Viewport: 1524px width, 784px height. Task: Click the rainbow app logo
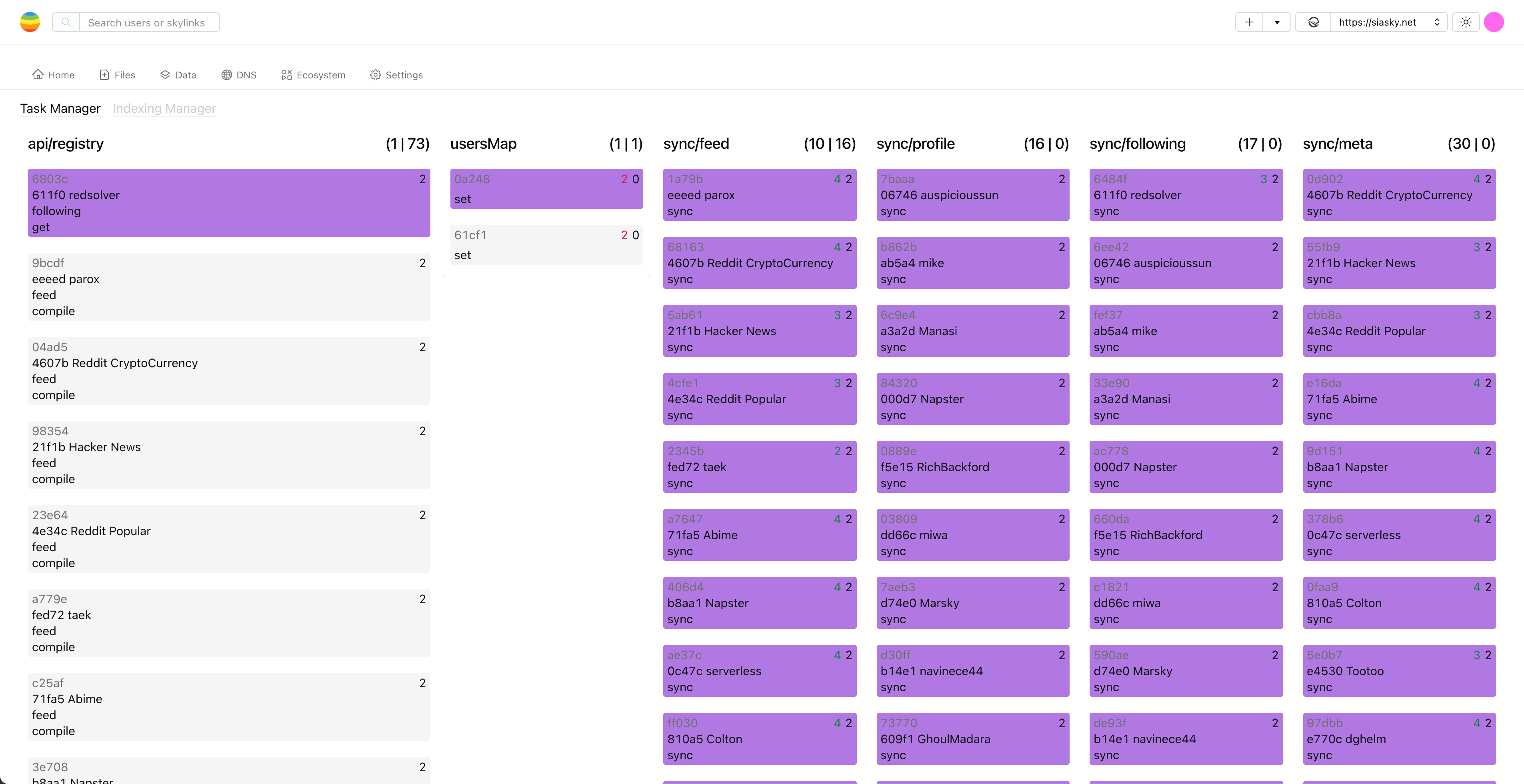click(30, 22)
